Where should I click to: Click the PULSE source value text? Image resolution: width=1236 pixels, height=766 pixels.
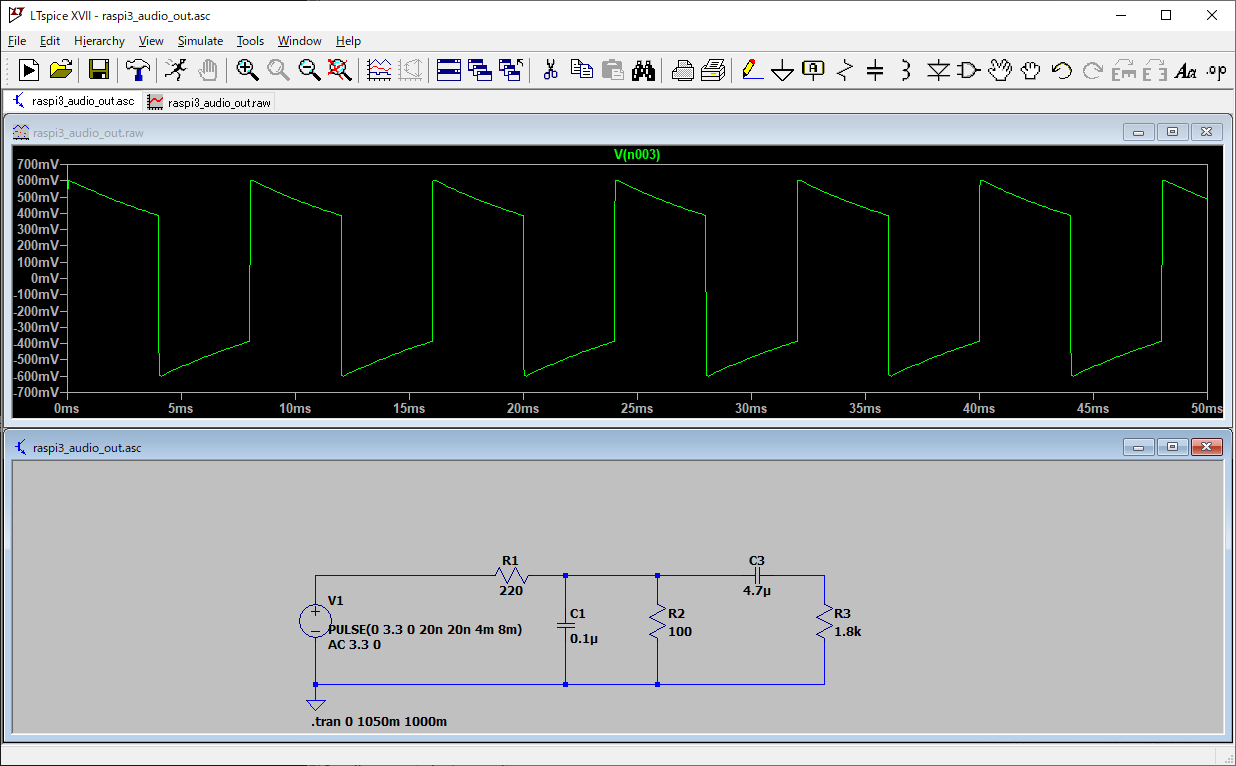425,629
